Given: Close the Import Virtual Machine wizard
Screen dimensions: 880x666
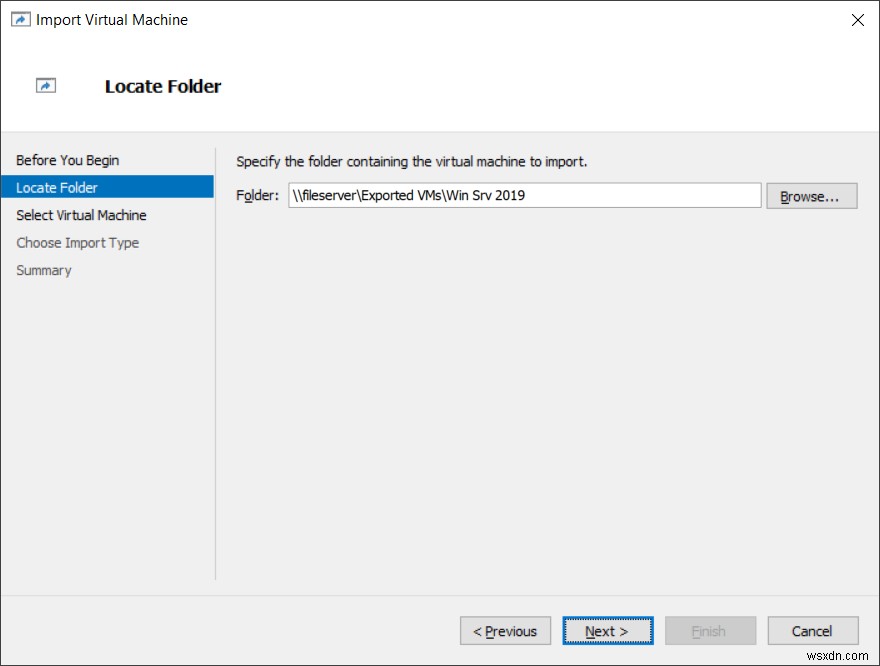Looking at the screenshot, I should [x=857, y=19].
